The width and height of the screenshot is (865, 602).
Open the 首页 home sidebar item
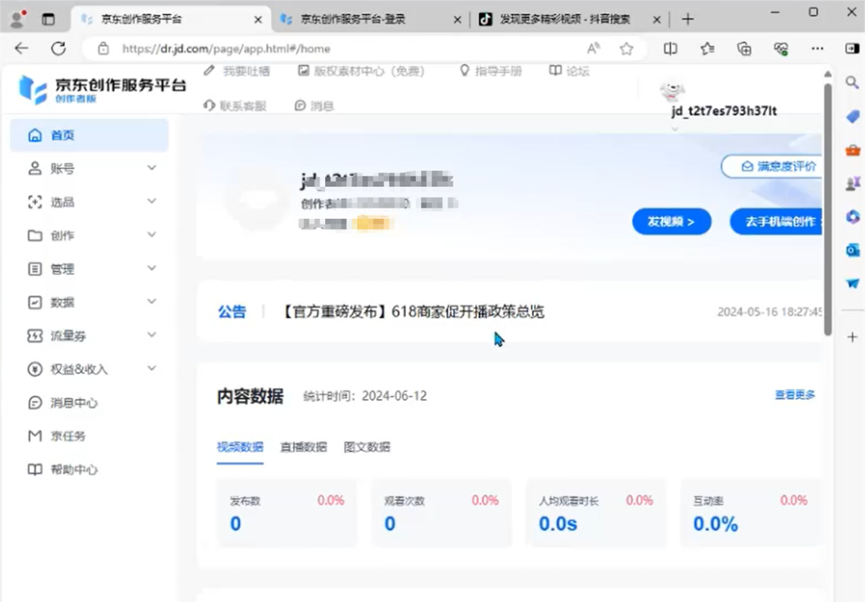(x=89, y=135)
